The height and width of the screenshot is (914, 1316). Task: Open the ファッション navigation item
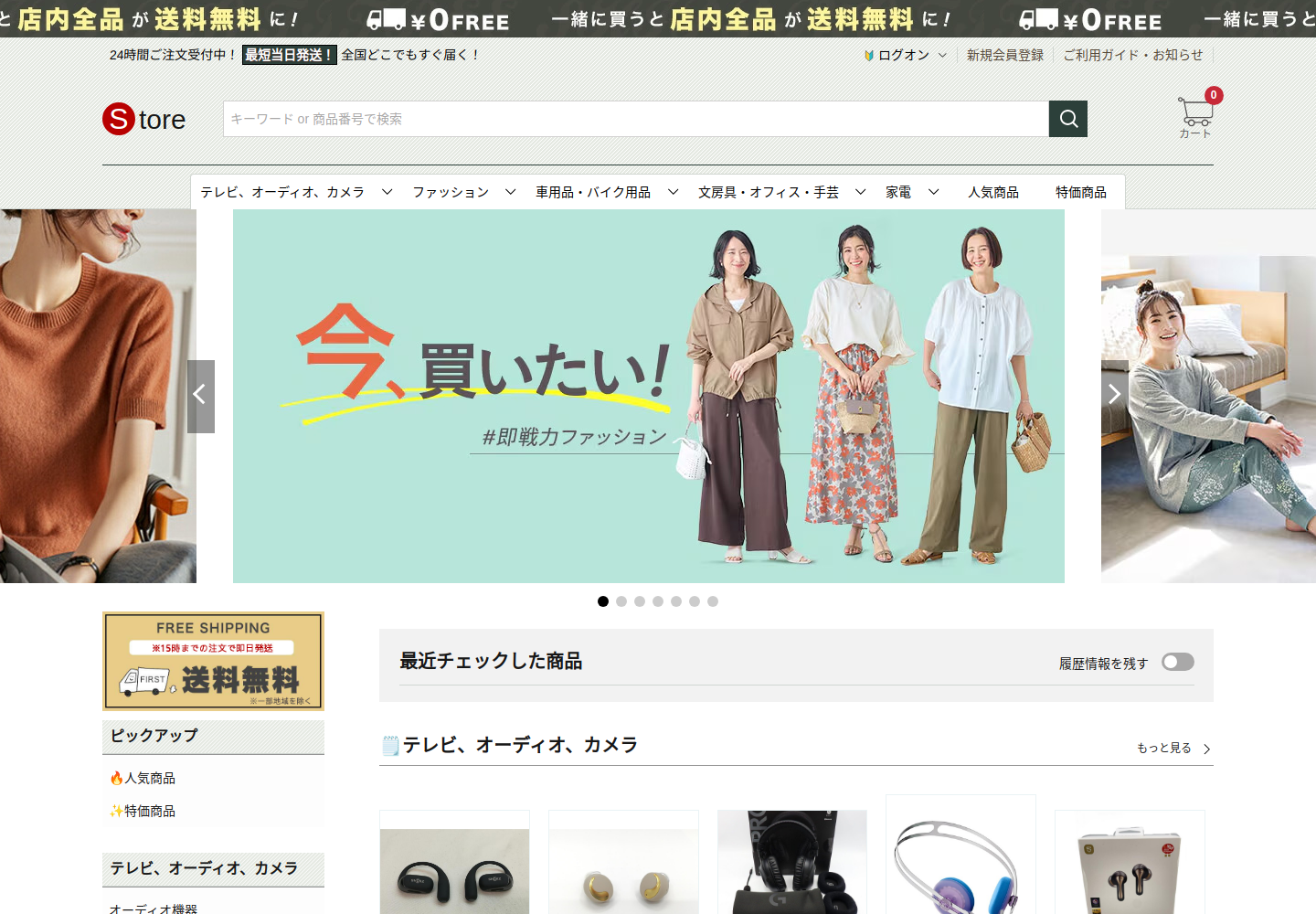tap(451, 192)
